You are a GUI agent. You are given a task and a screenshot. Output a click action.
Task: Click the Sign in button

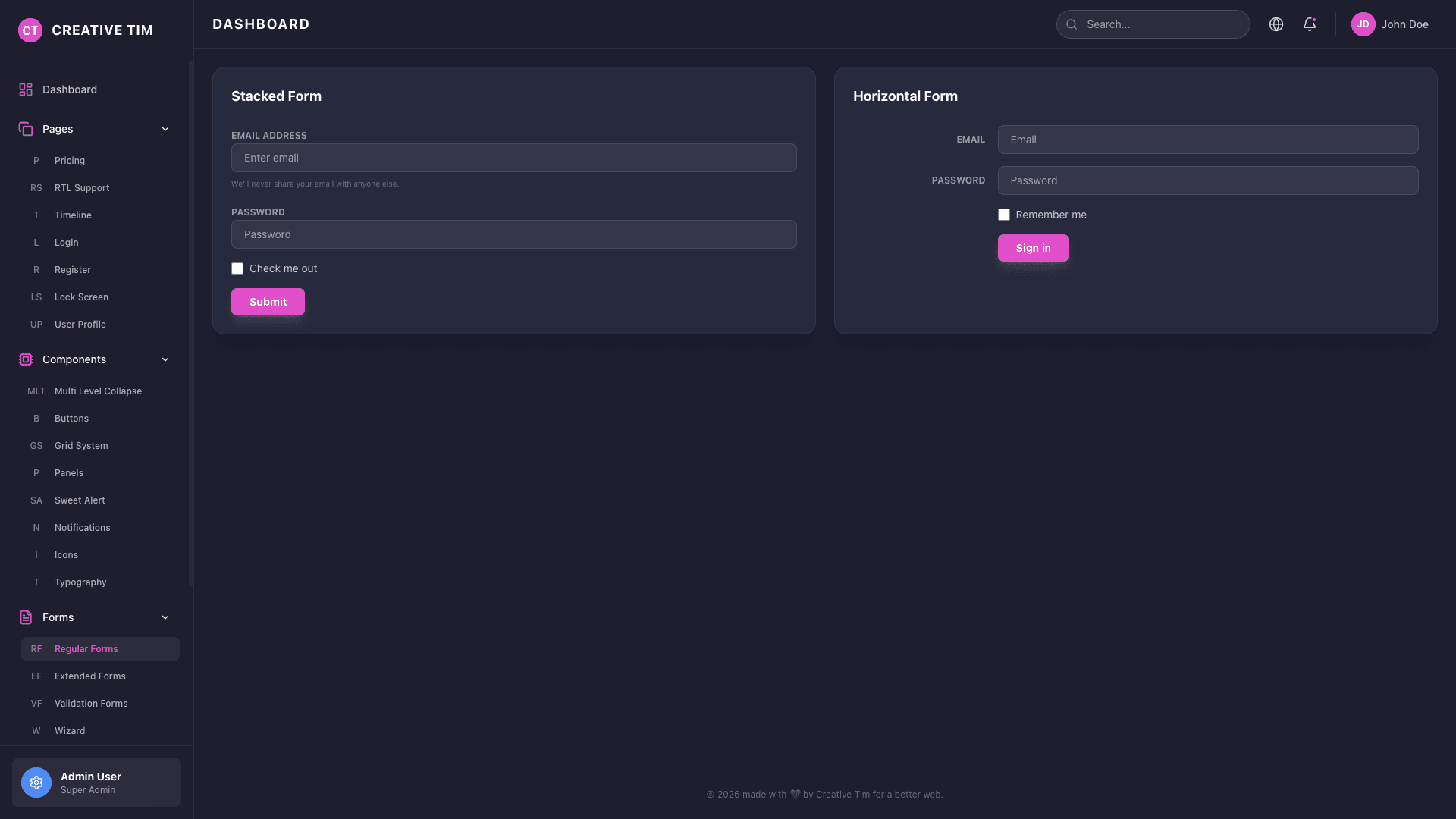pos(1033,248)
